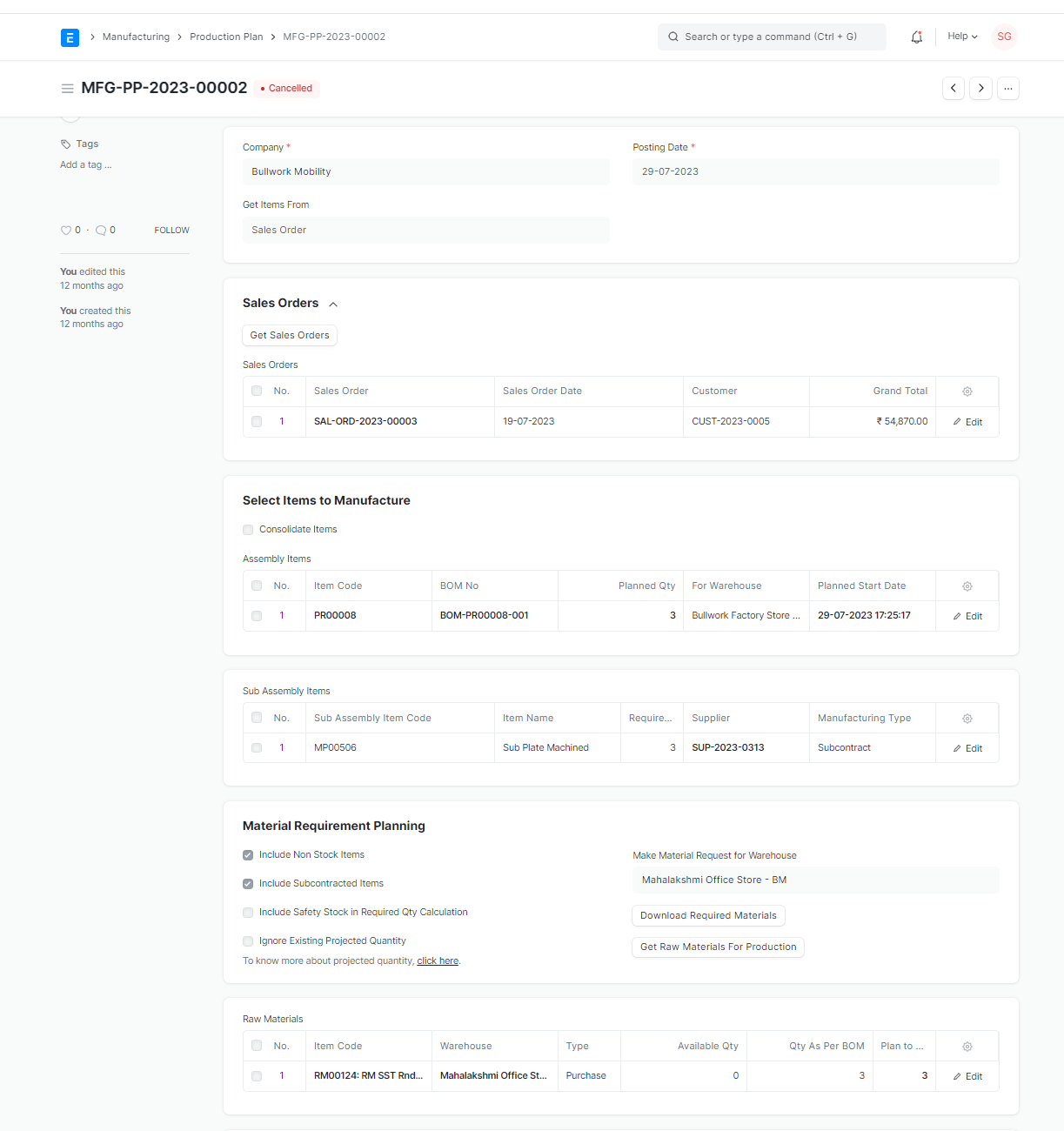Click the like heart icon

(66, 231)
